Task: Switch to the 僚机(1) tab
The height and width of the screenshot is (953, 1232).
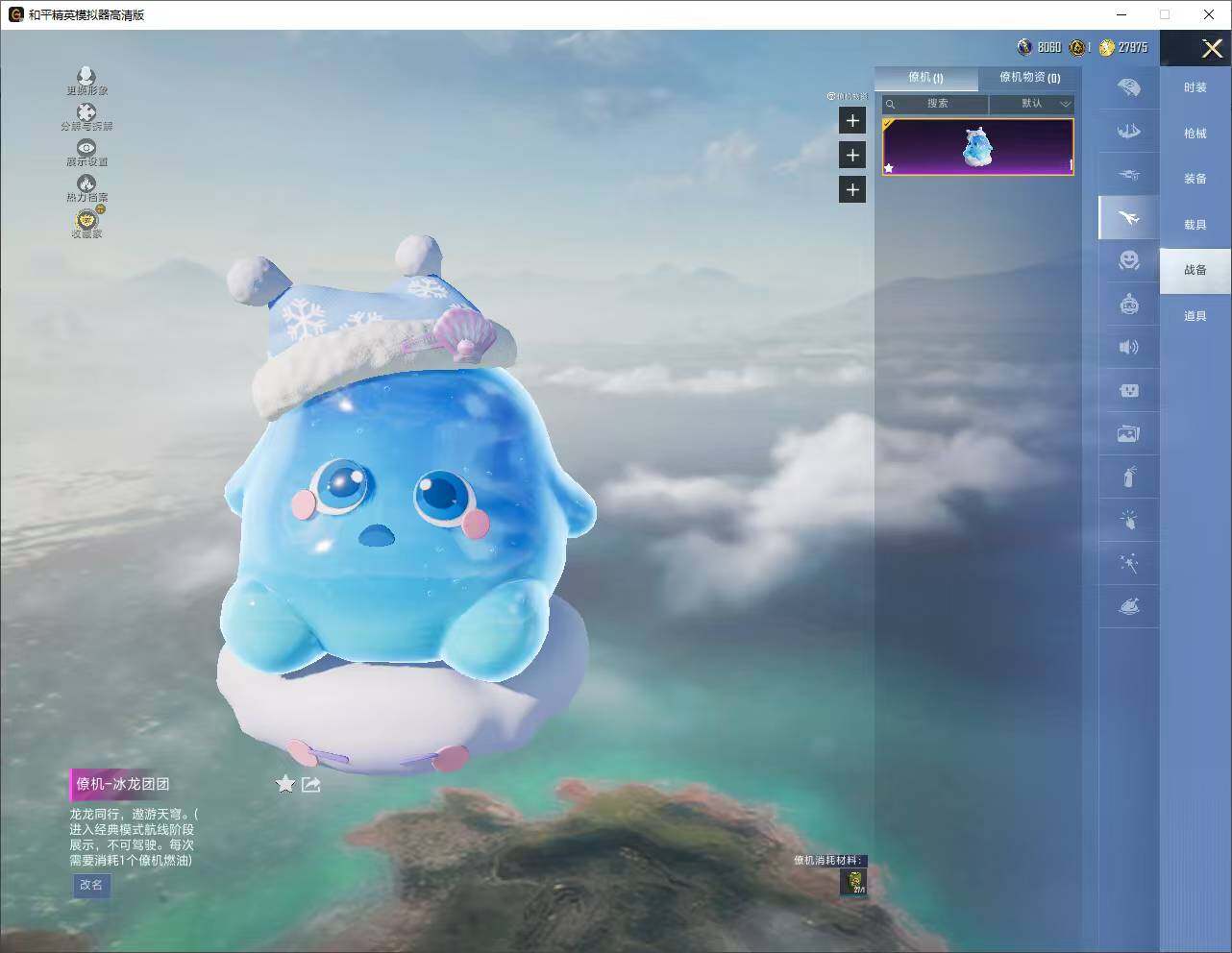Action: (926, 78)
